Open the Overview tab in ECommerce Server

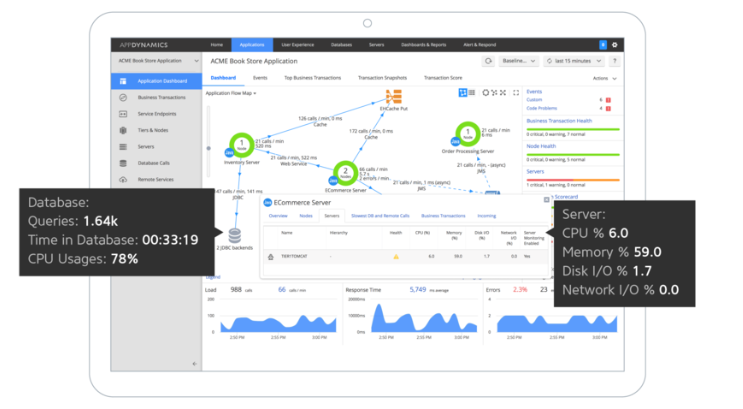click(x=278, y=216)
